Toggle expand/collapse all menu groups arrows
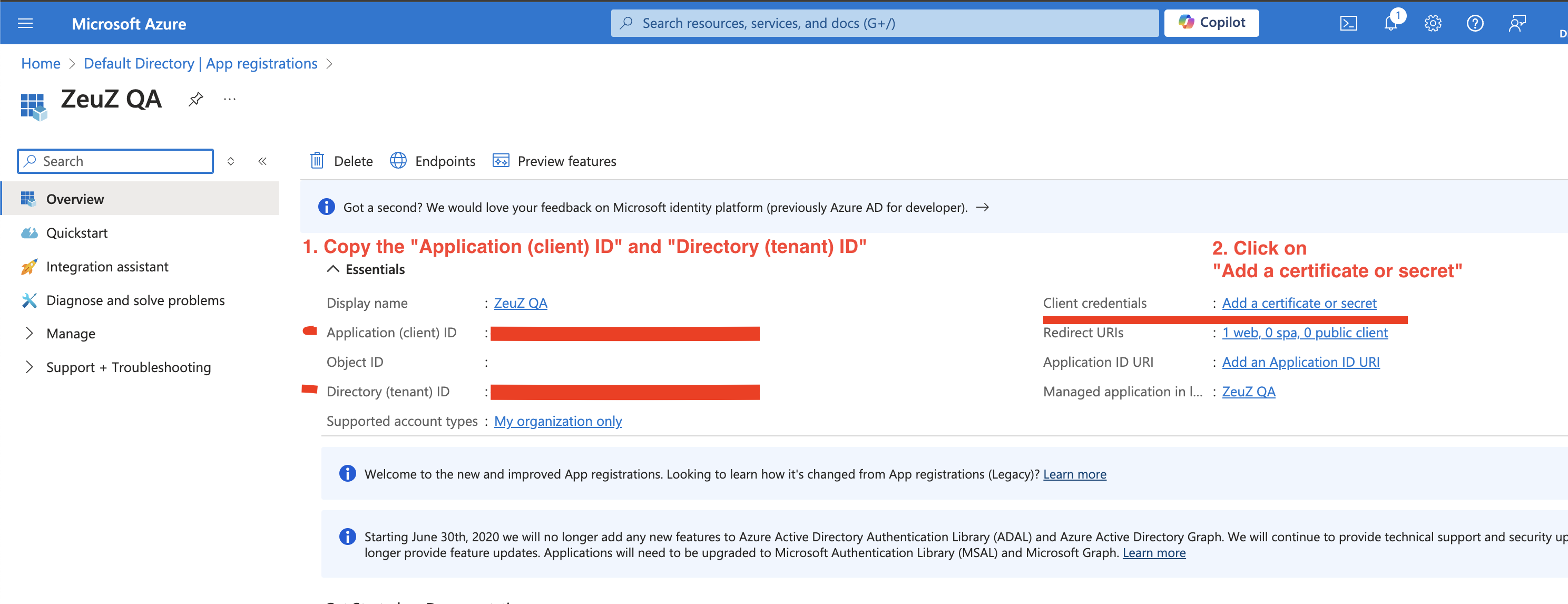 231,161
